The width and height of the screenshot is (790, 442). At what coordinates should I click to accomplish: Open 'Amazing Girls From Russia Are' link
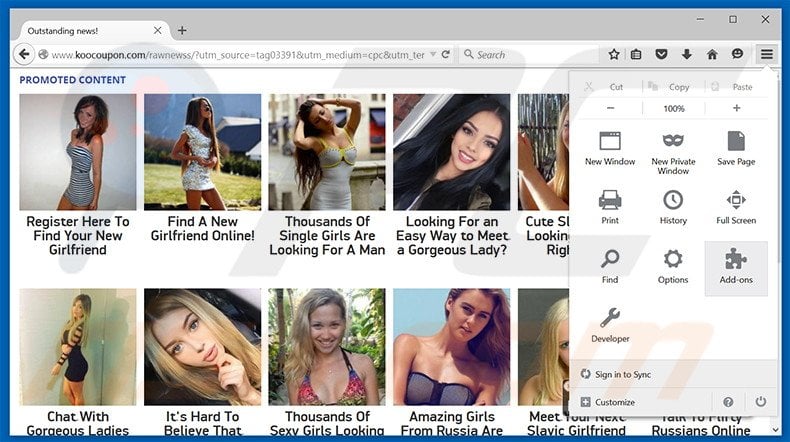[452, 423]
